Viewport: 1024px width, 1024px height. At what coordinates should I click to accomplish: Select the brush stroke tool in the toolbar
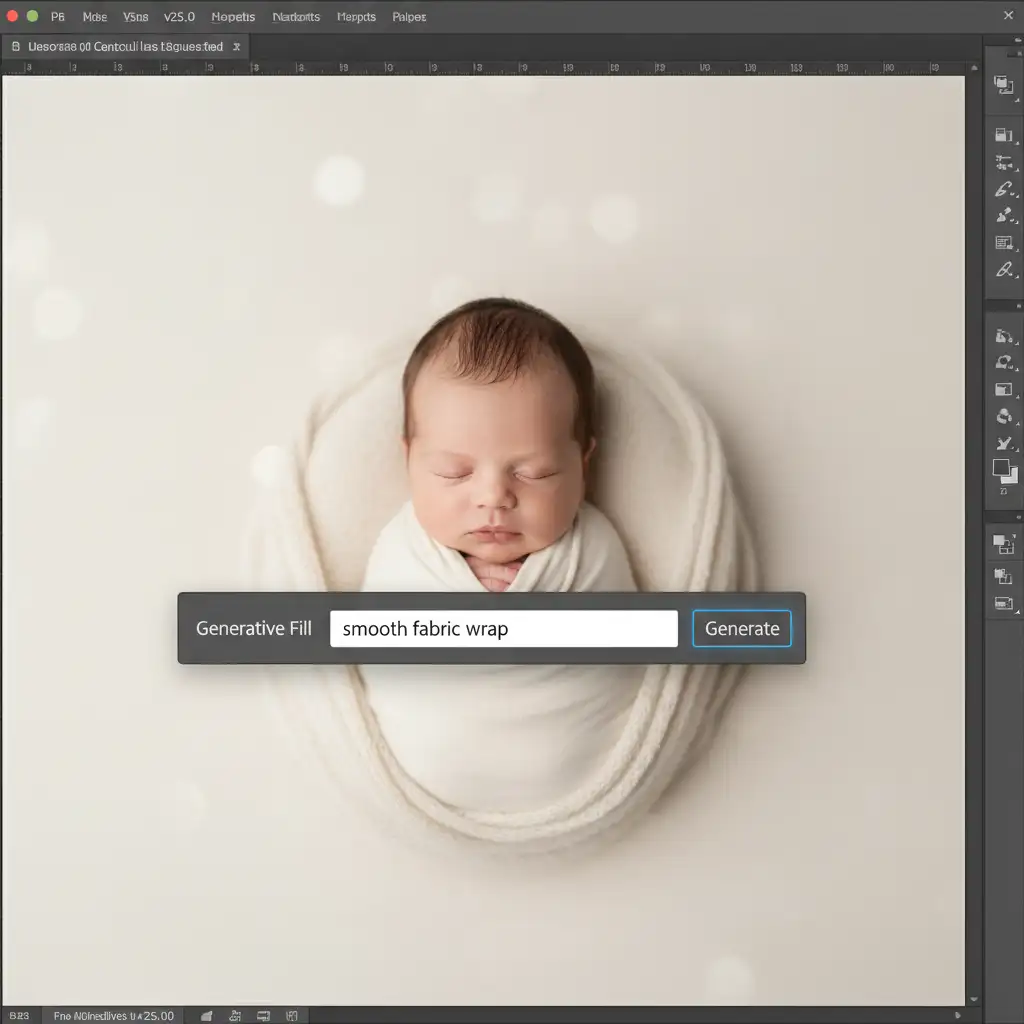pyautogui.click(x=1004, y=189)
